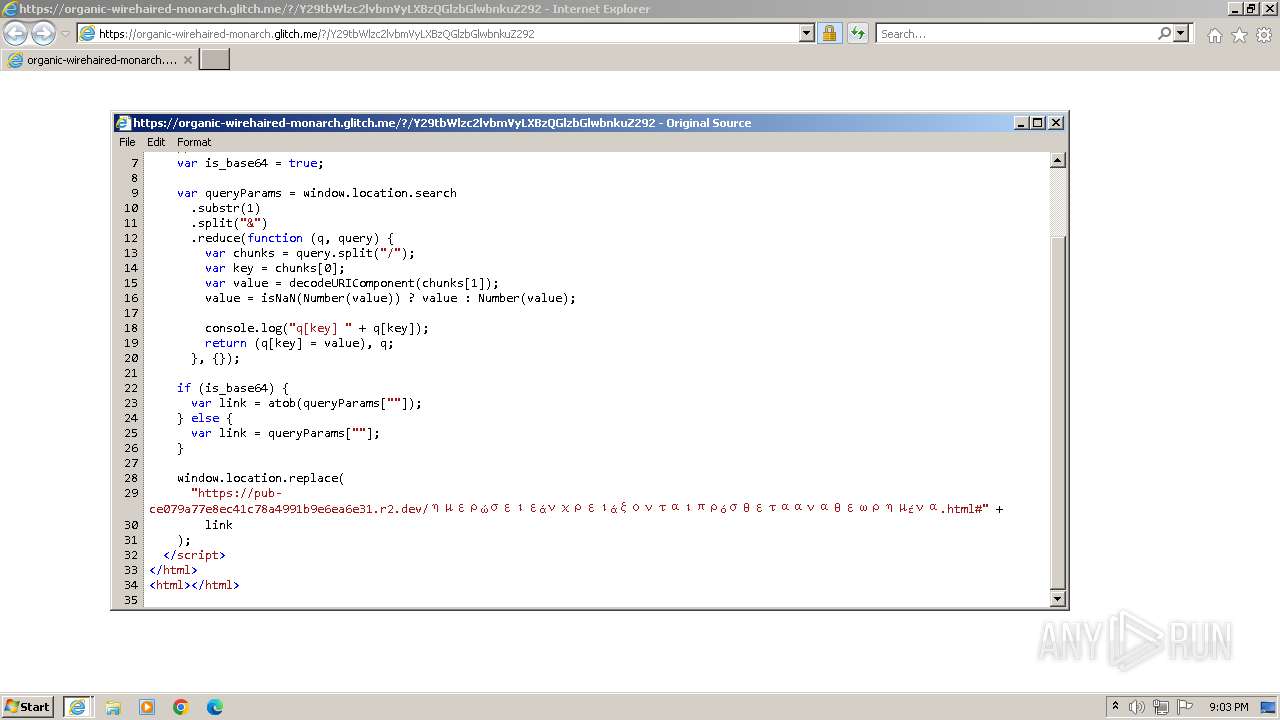Click 'var link = atob(queryParams[""]);' line
The image size is (1280, 720).
[x=306, y=403]
